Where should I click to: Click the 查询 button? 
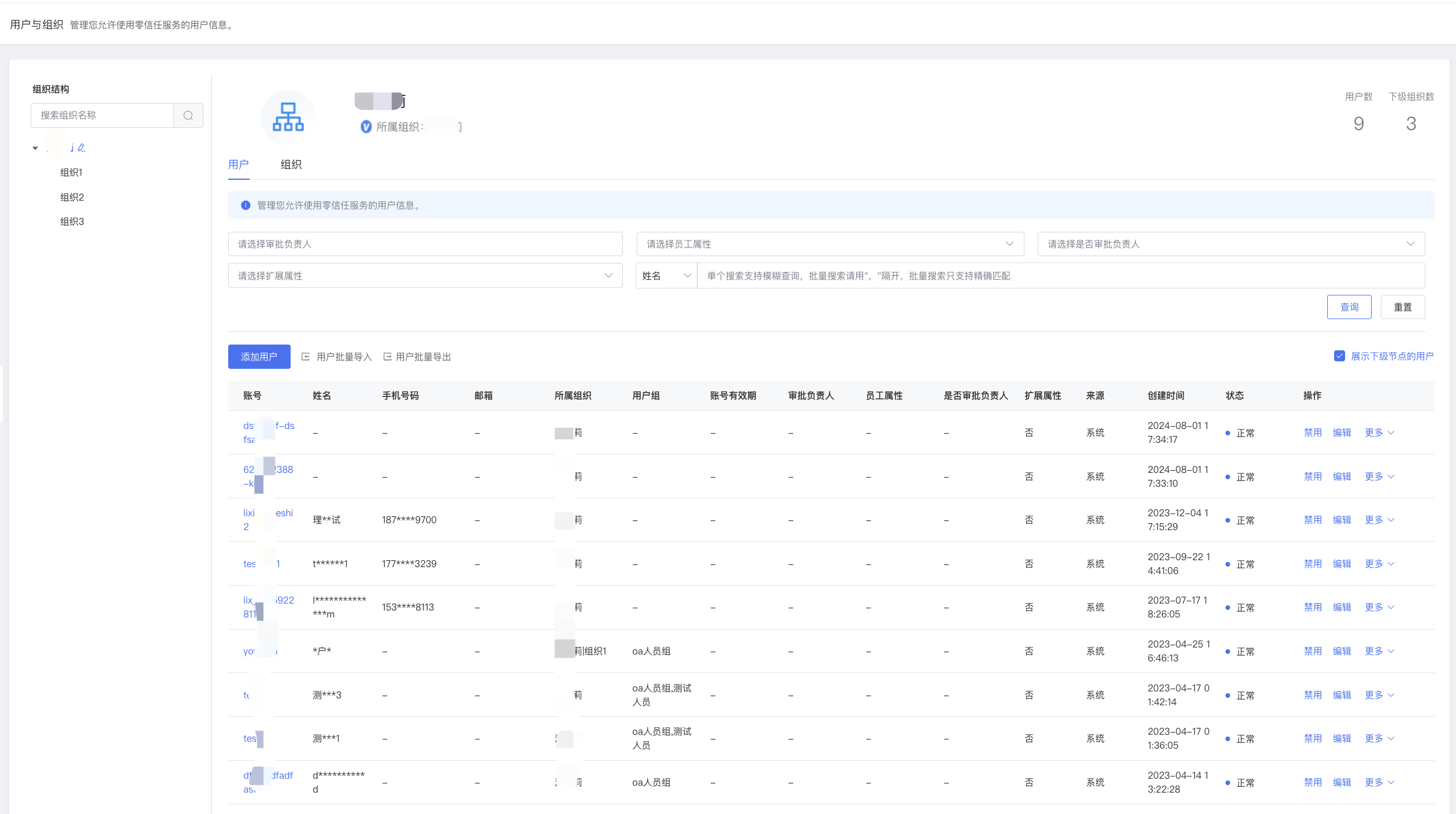click(1349, 307)
